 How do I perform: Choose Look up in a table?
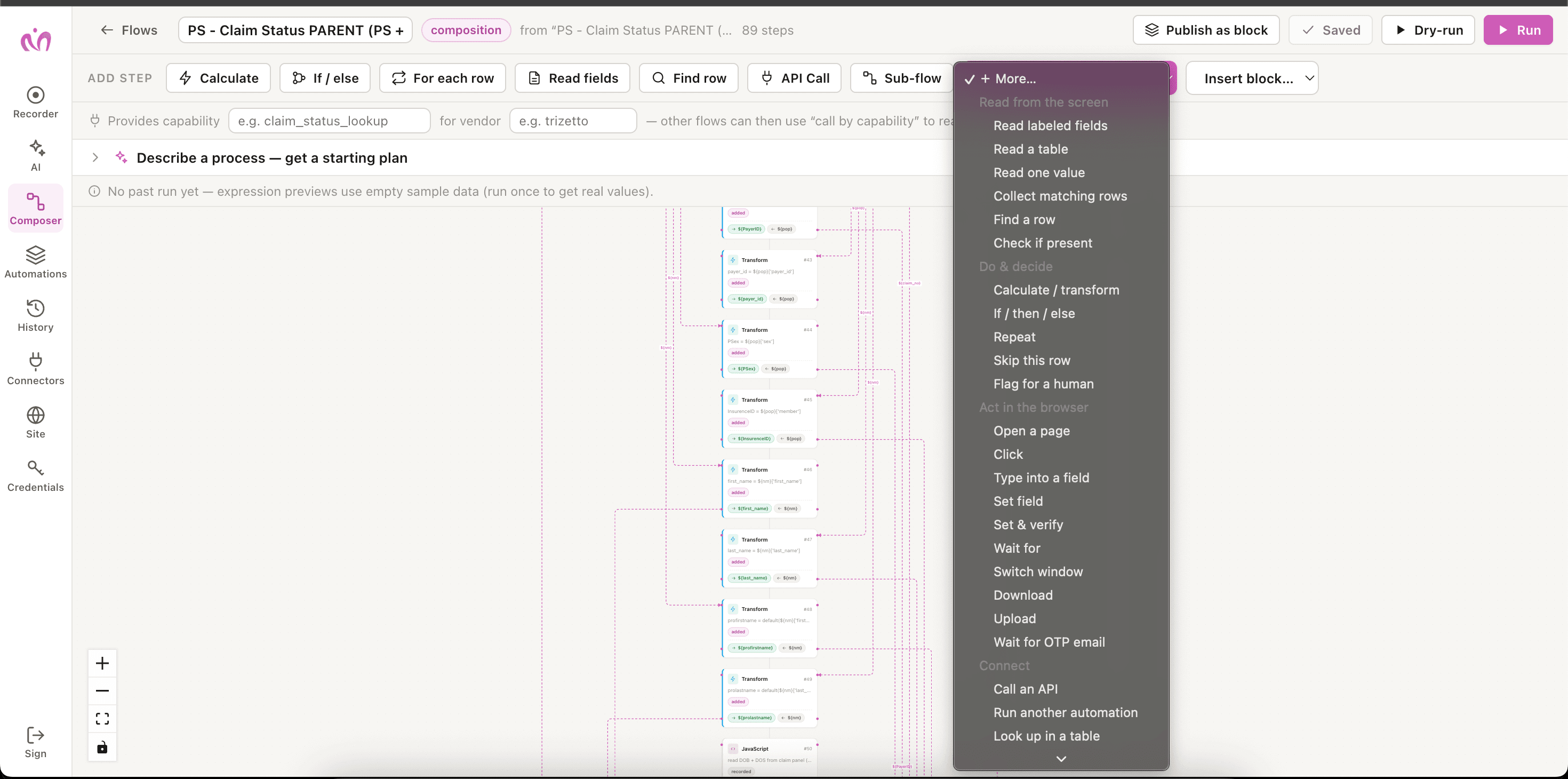coord(1061,736)
